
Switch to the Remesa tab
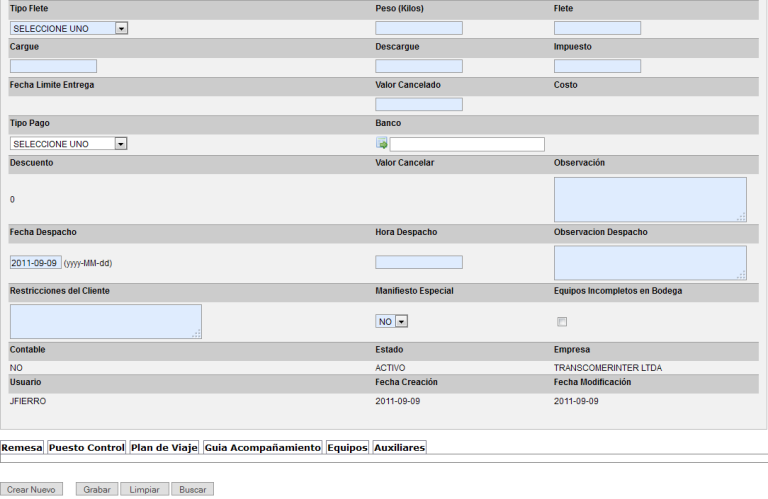[x=22, y=447]
